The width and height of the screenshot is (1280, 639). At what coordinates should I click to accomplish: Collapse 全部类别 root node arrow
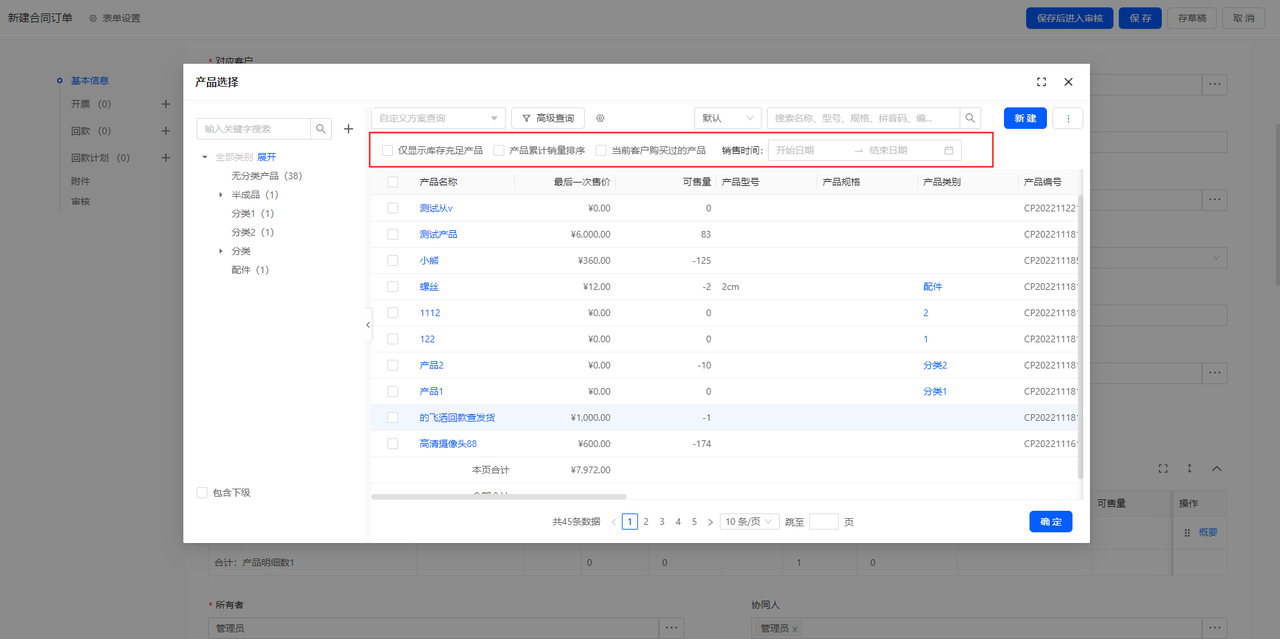205,157
